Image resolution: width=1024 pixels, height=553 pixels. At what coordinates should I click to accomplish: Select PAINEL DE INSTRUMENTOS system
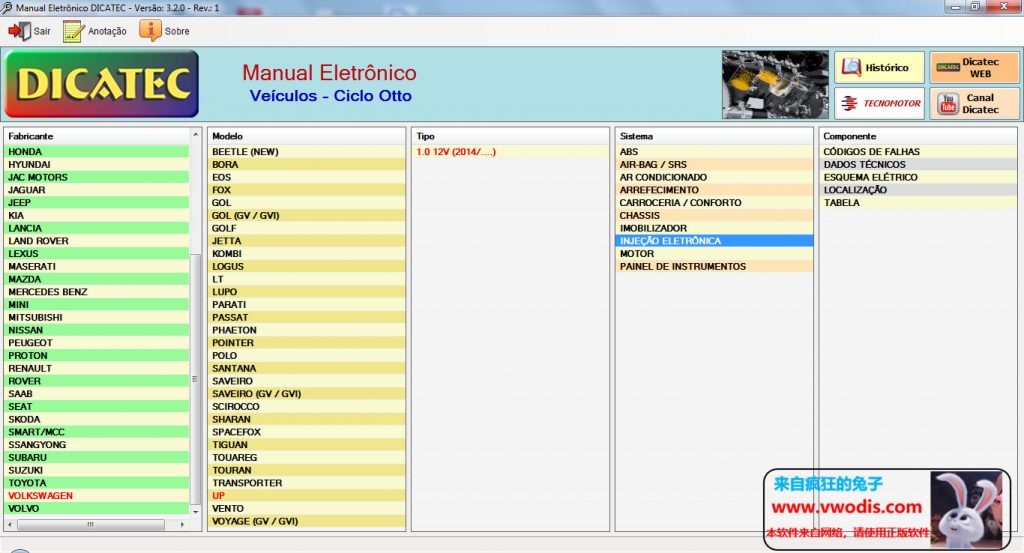[x=682, y=267]
